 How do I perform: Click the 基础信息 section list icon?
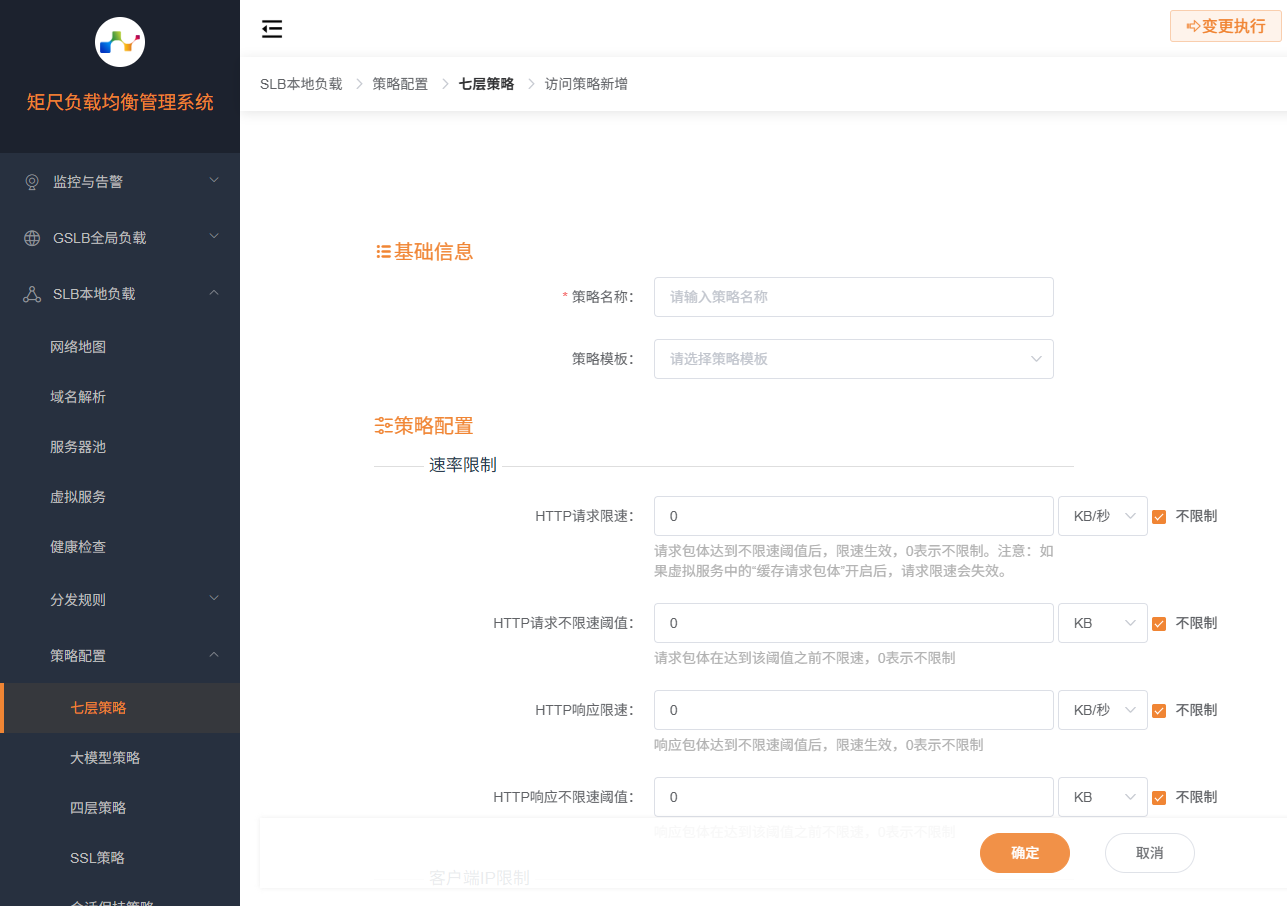(x=381, y=251)
